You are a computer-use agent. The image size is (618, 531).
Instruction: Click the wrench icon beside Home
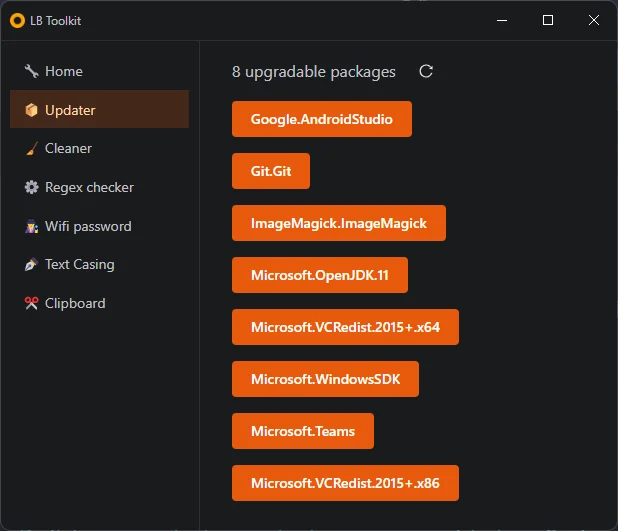[32, 71]
